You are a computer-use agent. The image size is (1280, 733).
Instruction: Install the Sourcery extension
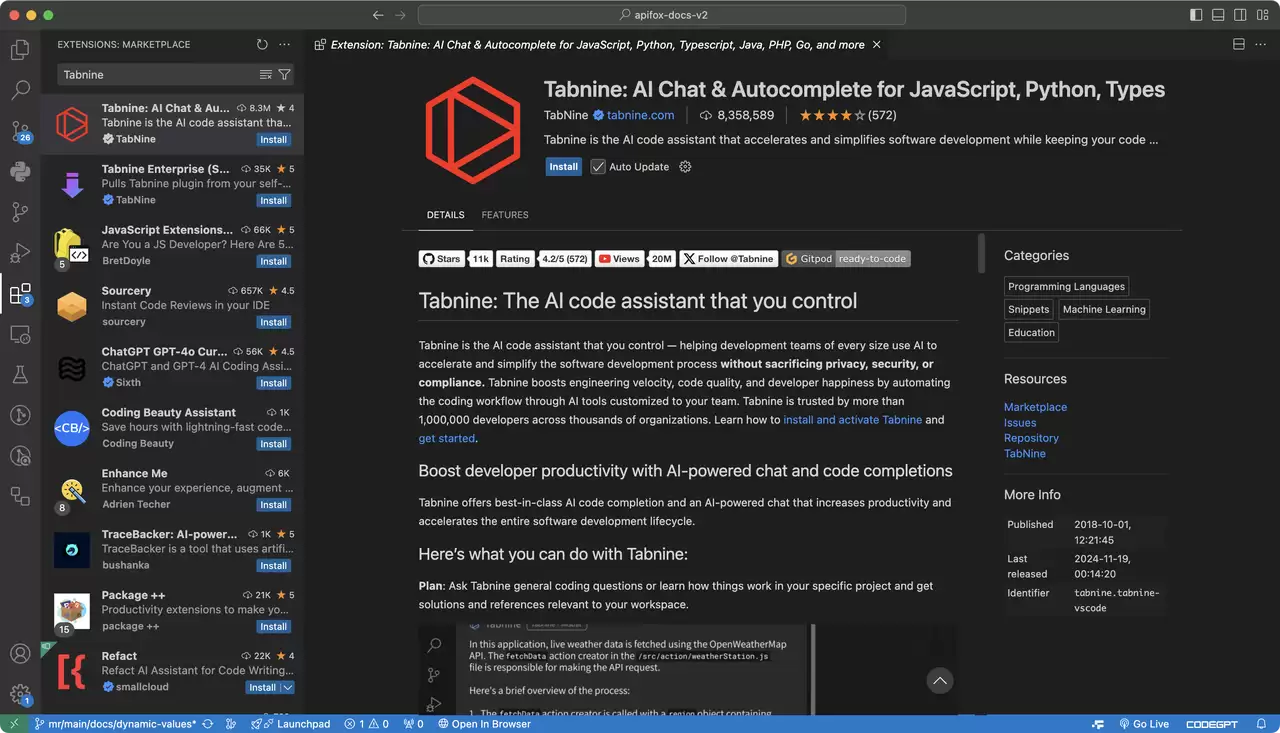click(x=273, y=322)
